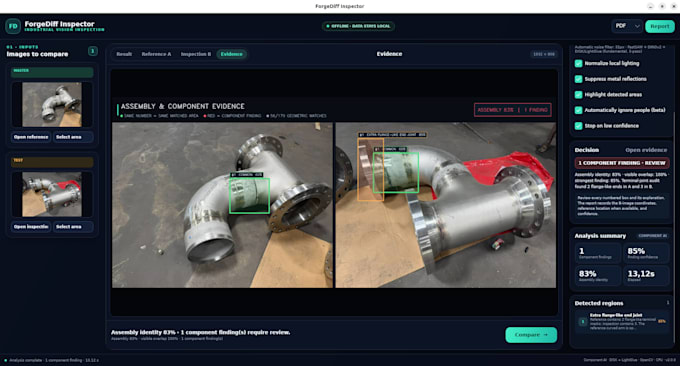Click the image resolution label beside Evidence title
Image resolution: width=680 pixels, height=366 pixels.
(544, 54)
